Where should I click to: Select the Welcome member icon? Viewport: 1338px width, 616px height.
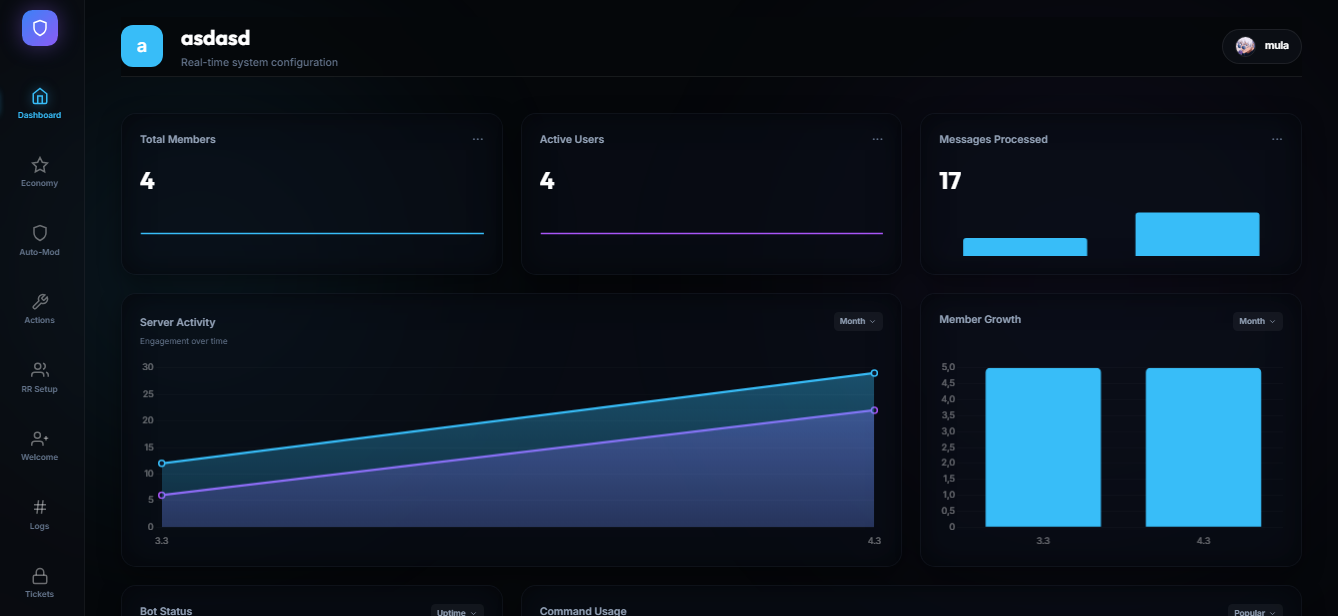point(39,442)
